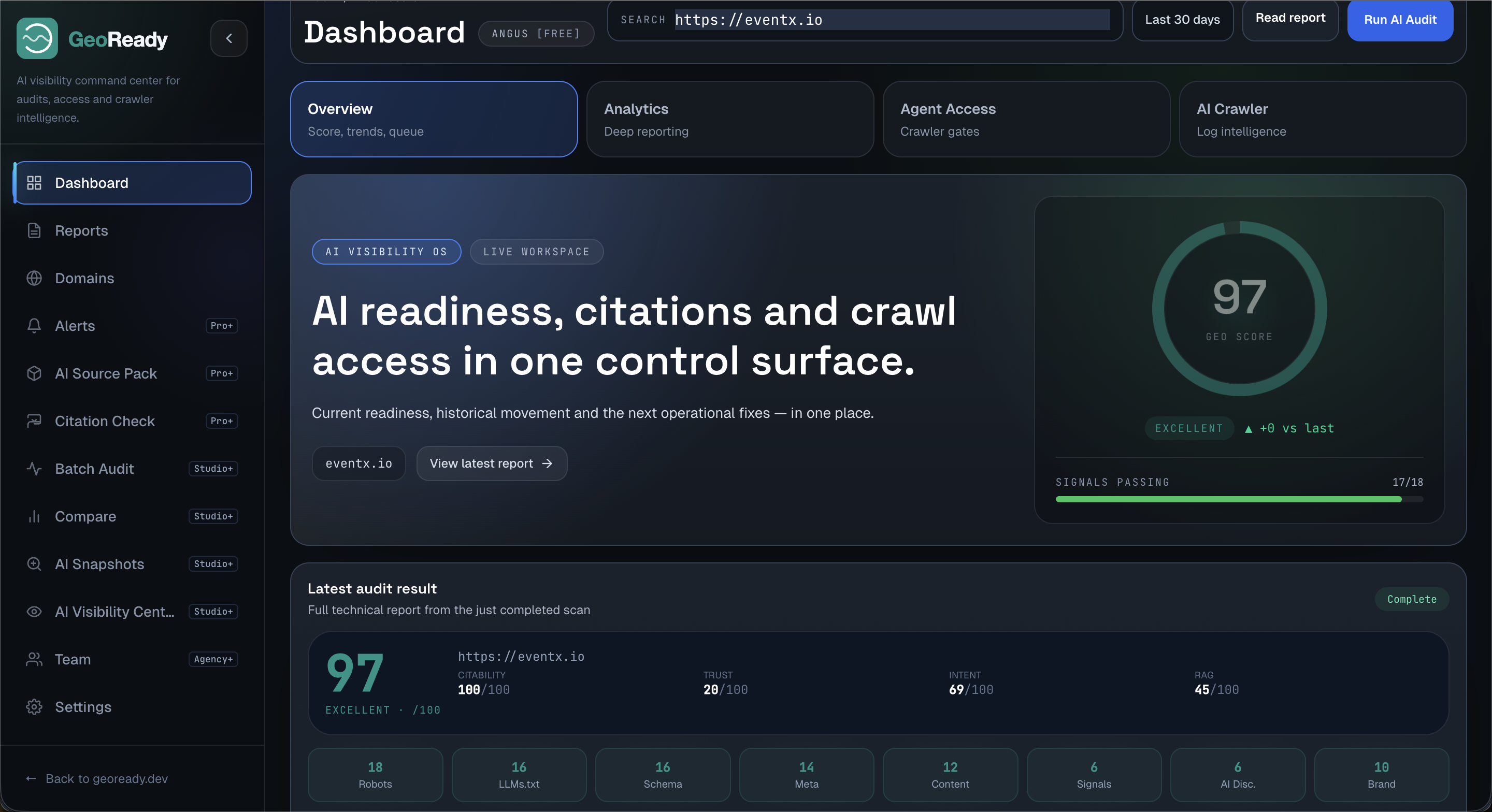Click the Run AI Audit button

[x=1400, y=20]
